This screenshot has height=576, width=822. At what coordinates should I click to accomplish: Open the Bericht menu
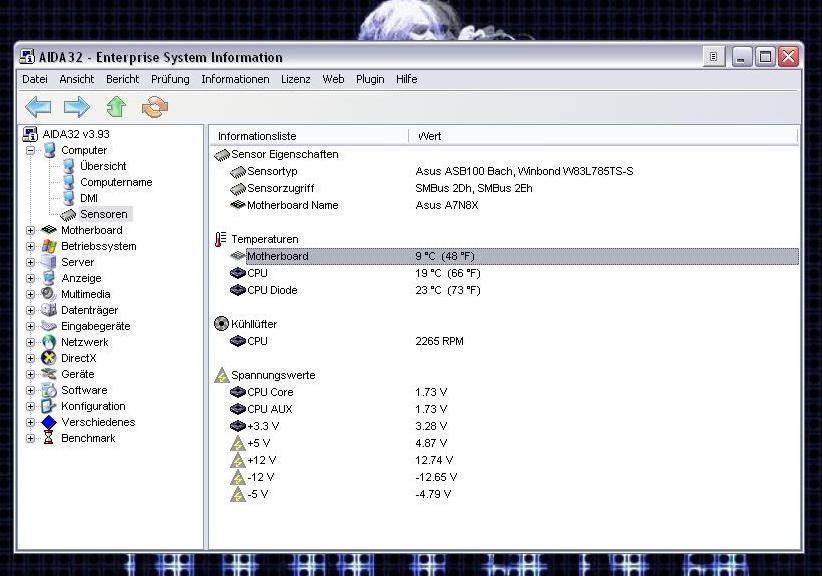coord(123,79)
